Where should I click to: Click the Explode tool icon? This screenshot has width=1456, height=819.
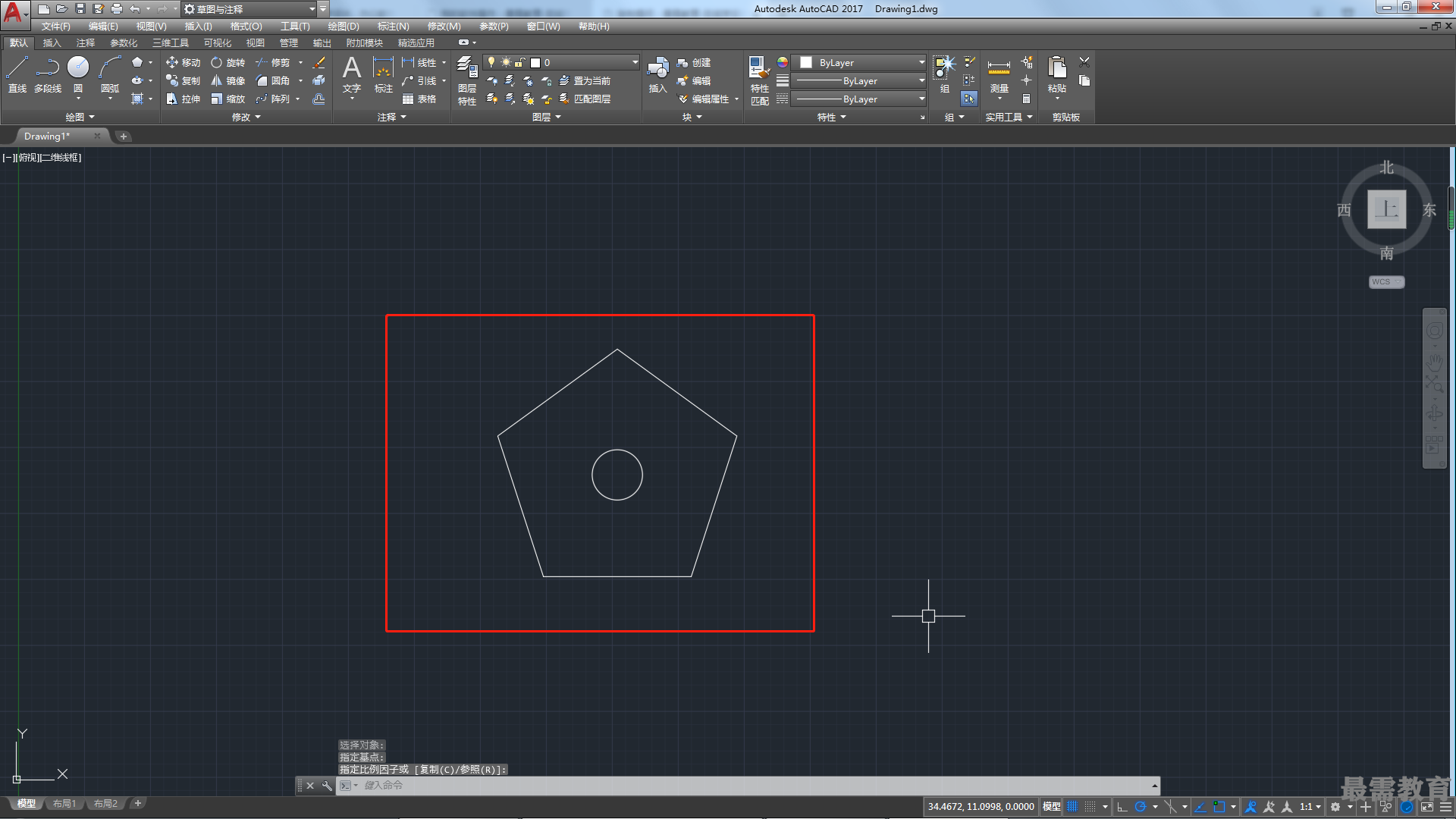tap(319, 80)
